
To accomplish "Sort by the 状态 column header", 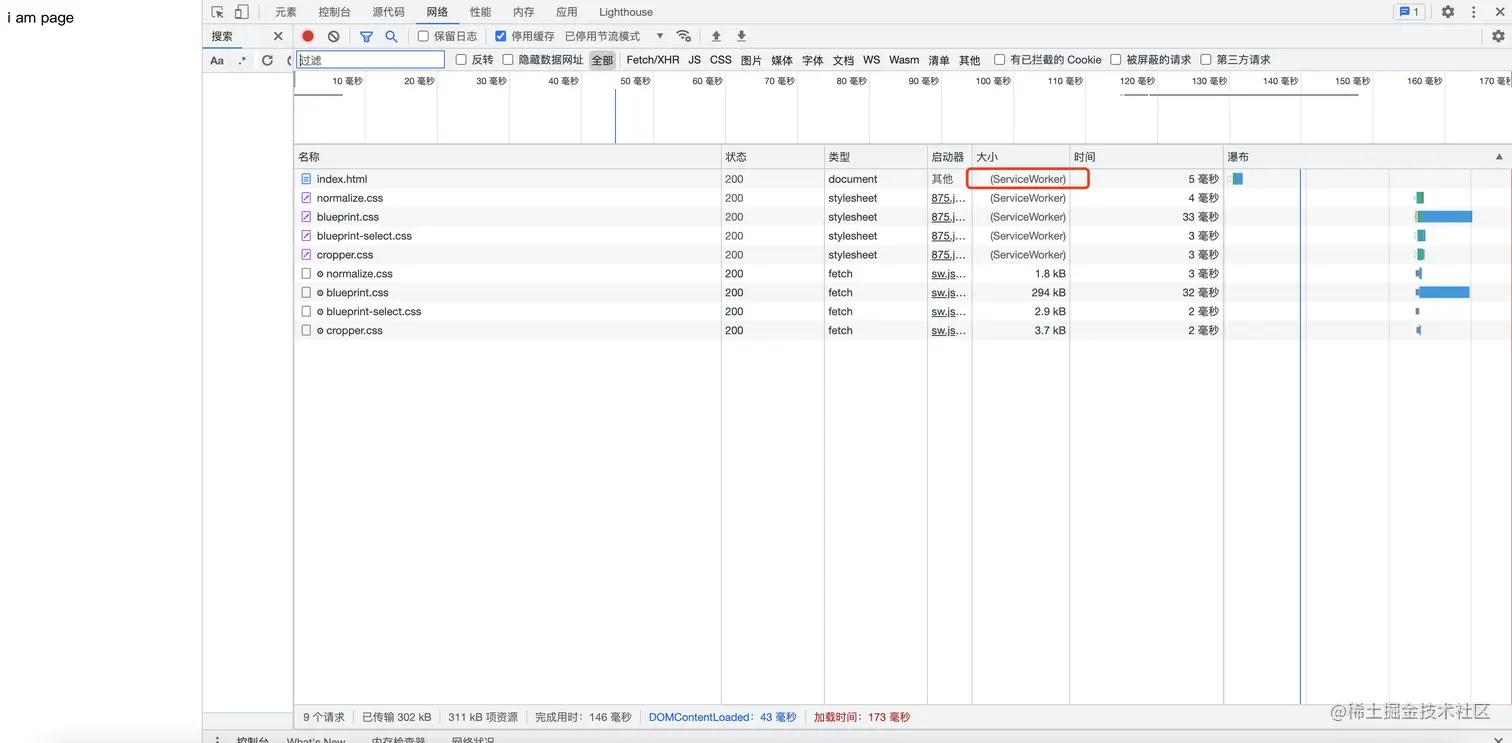I will tap(773, 157).
